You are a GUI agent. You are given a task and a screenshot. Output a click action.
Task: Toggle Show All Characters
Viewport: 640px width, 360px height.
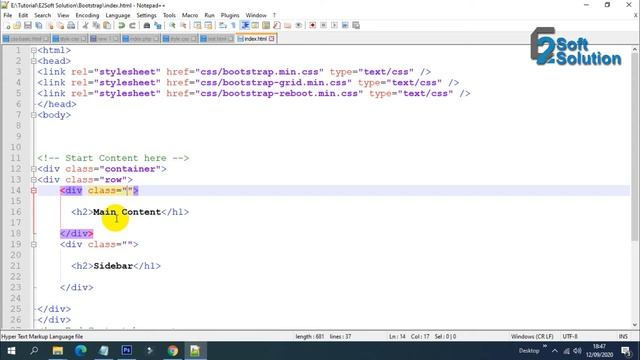pyautogui.click(x=233, y=25)
